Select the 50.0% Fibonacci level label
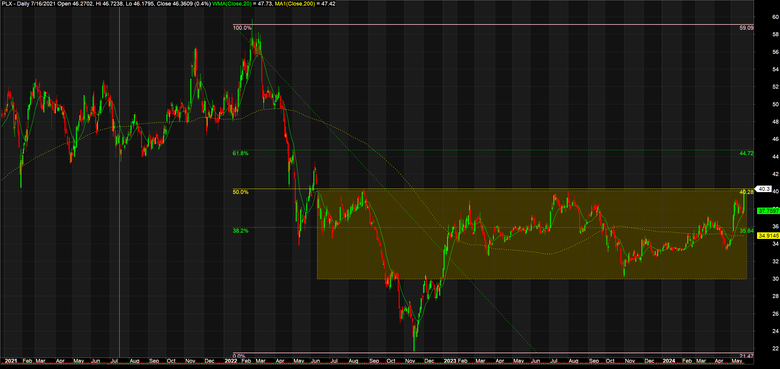 click(240, 192)
